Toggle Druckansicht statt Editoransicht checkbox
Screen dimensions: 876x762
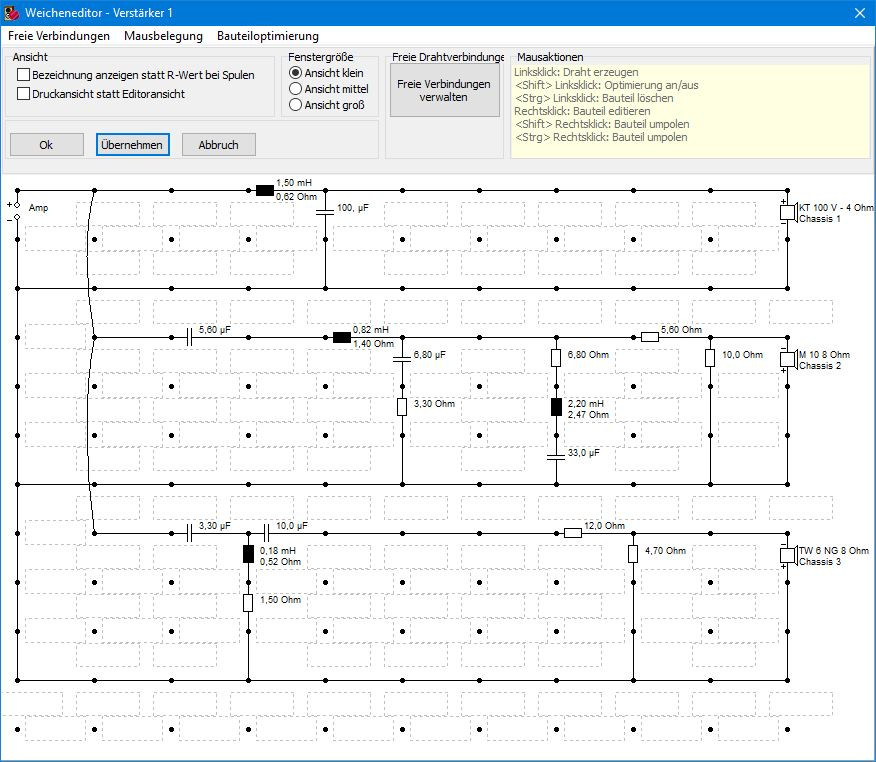24,94
